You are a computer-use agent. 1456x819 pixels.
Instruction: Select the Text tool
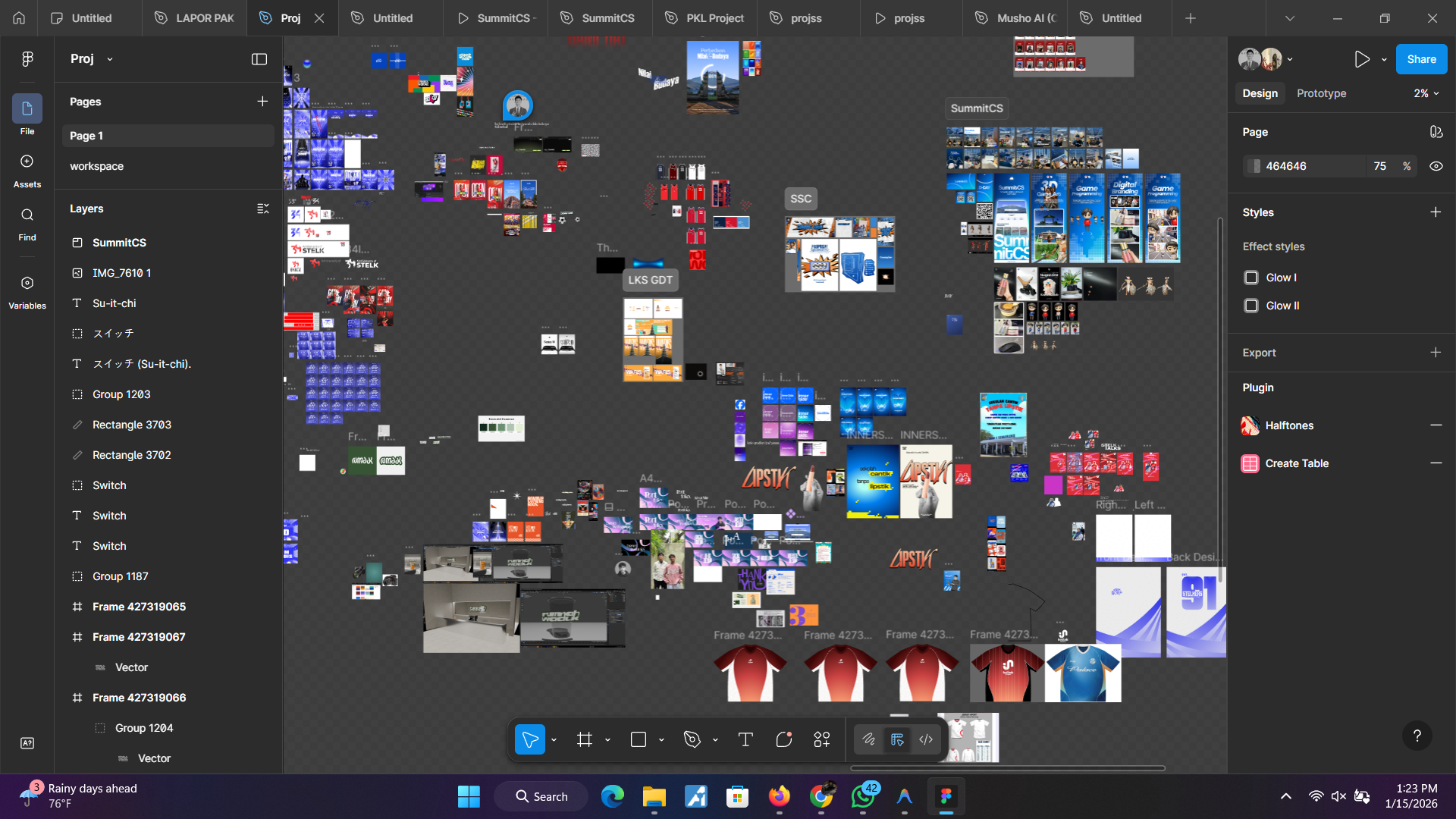click(745, 739)
